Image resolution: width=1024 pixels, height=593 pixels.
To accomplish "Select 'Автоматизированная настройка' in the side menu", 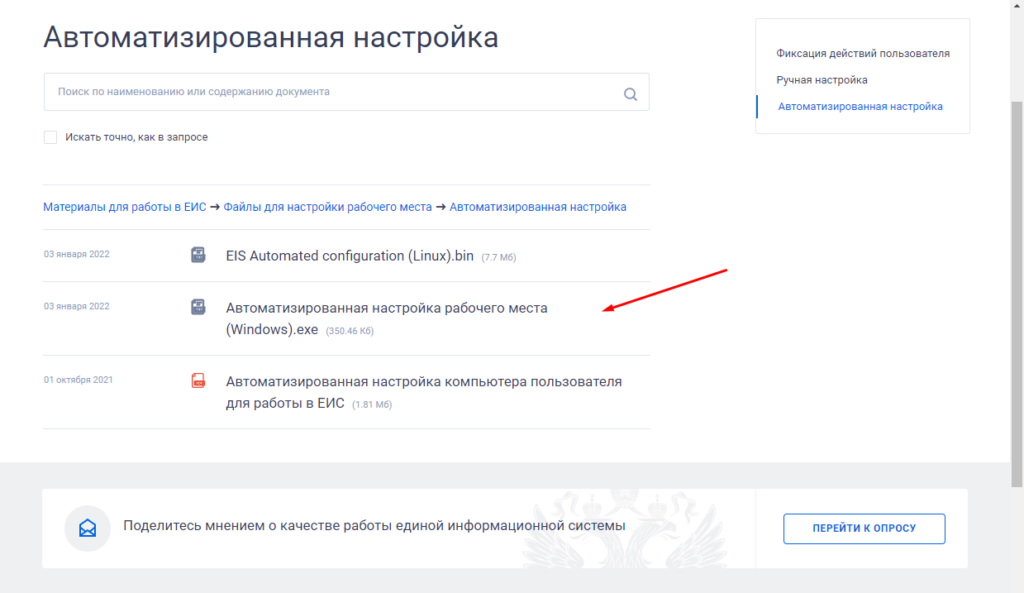I will click(860, 106).
